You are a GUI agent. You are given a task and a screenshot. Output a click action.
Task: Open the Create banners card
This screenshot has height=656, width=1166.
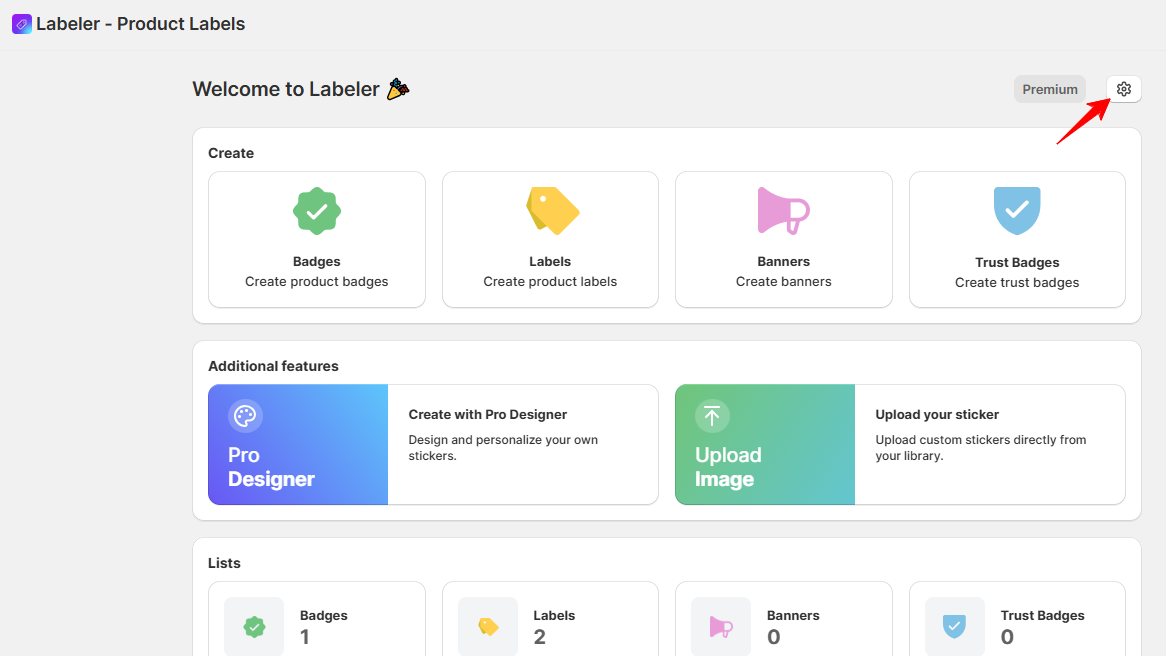(x=784, y=239)
